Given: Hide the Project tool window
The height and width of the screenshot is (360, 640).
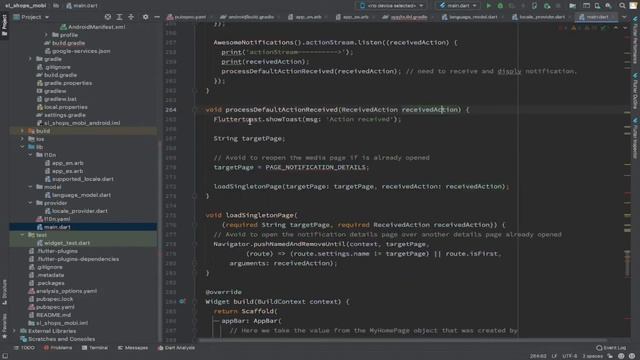Looking at the screenshot, I should [157, 17].
